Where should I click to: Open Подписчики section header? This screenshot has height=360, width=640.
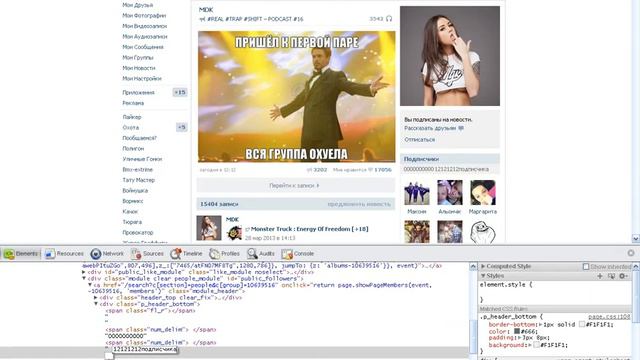click(x=450, y=159)
